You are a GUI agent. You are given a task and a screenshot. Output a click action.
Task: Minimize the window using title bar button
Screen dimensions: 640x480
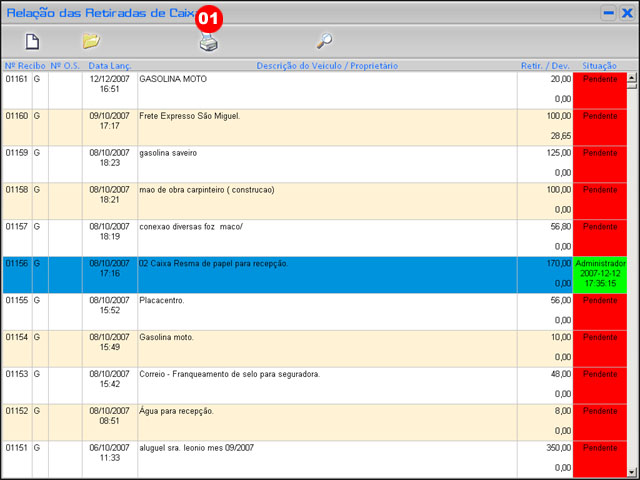(607, 13)
